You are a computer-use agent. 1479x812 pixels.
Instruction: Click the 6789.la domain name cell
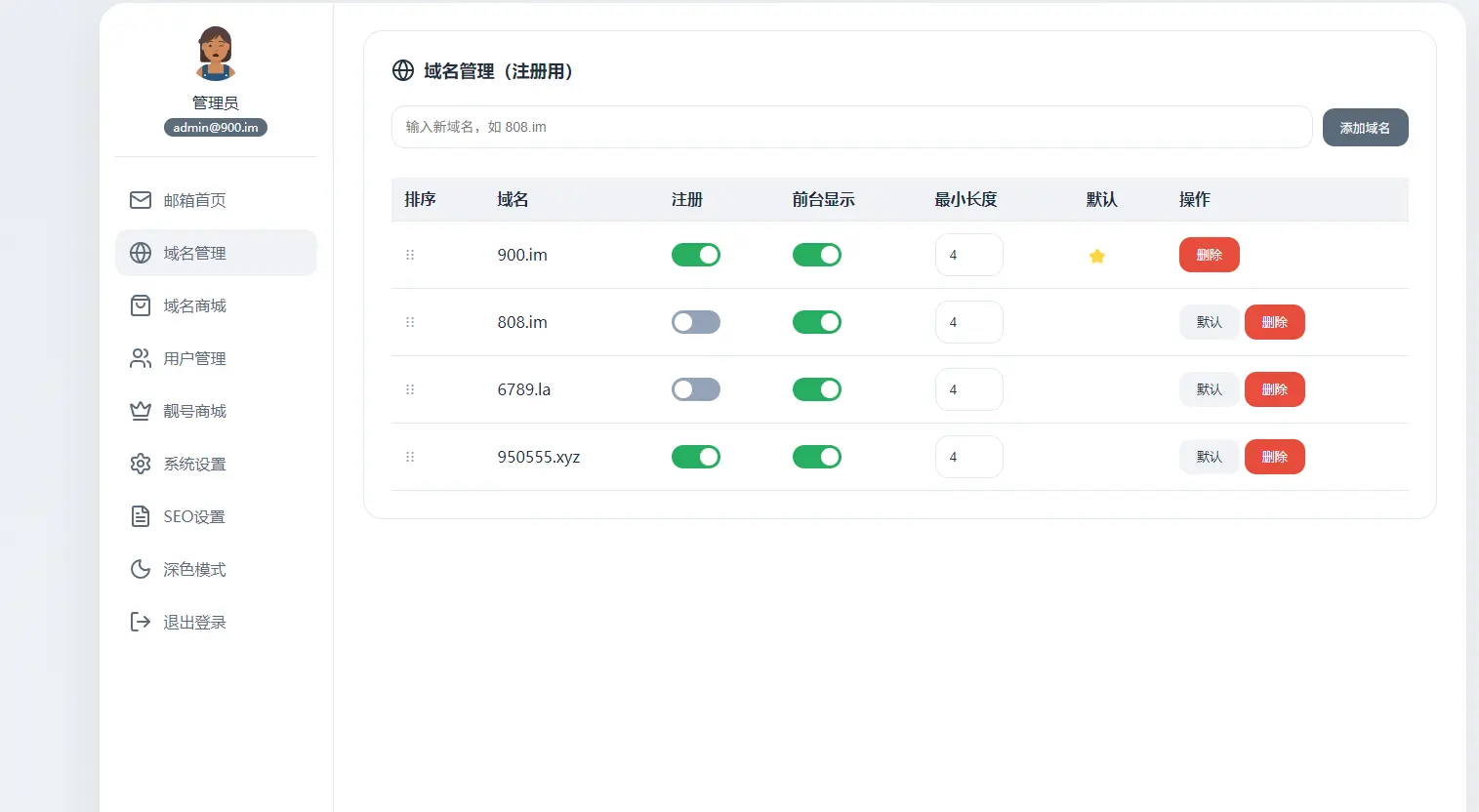pyautogui.click(x=524, y=389)
